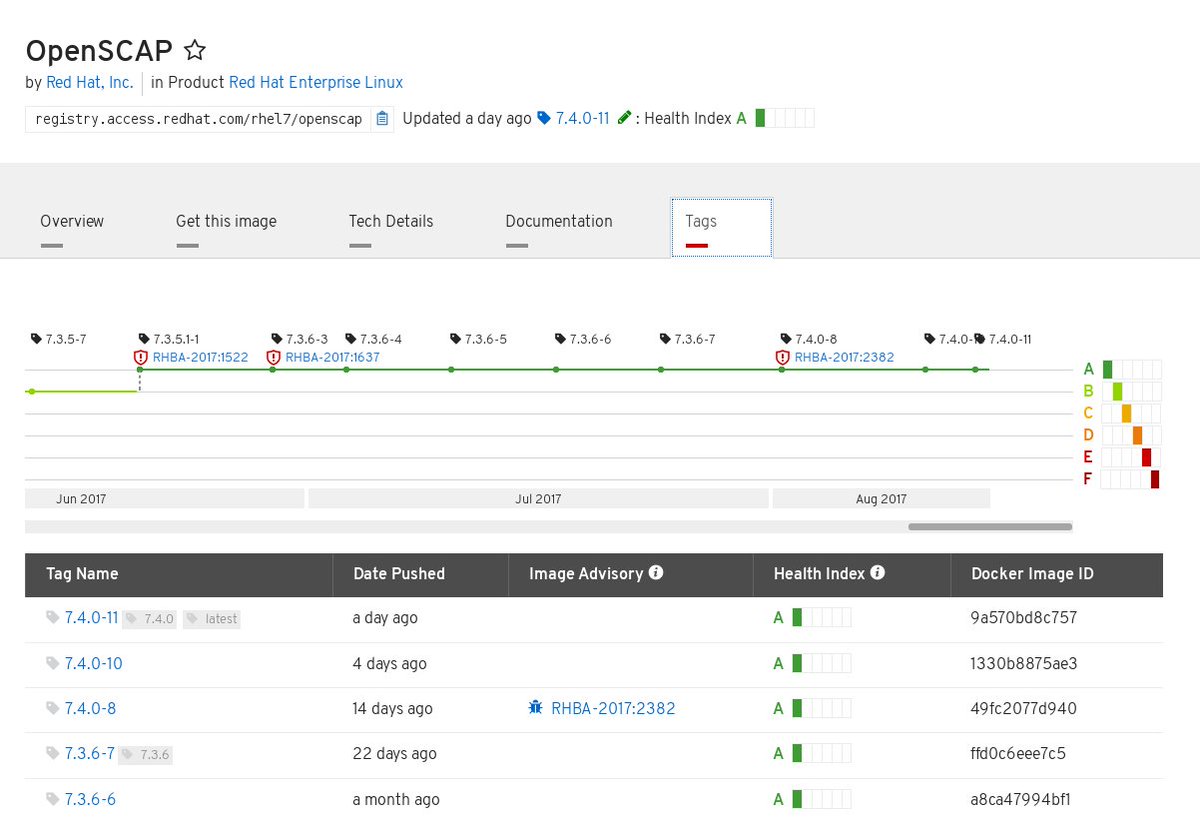Open Red Hat Enterprise Linux product link

click(x=316, y=82)
